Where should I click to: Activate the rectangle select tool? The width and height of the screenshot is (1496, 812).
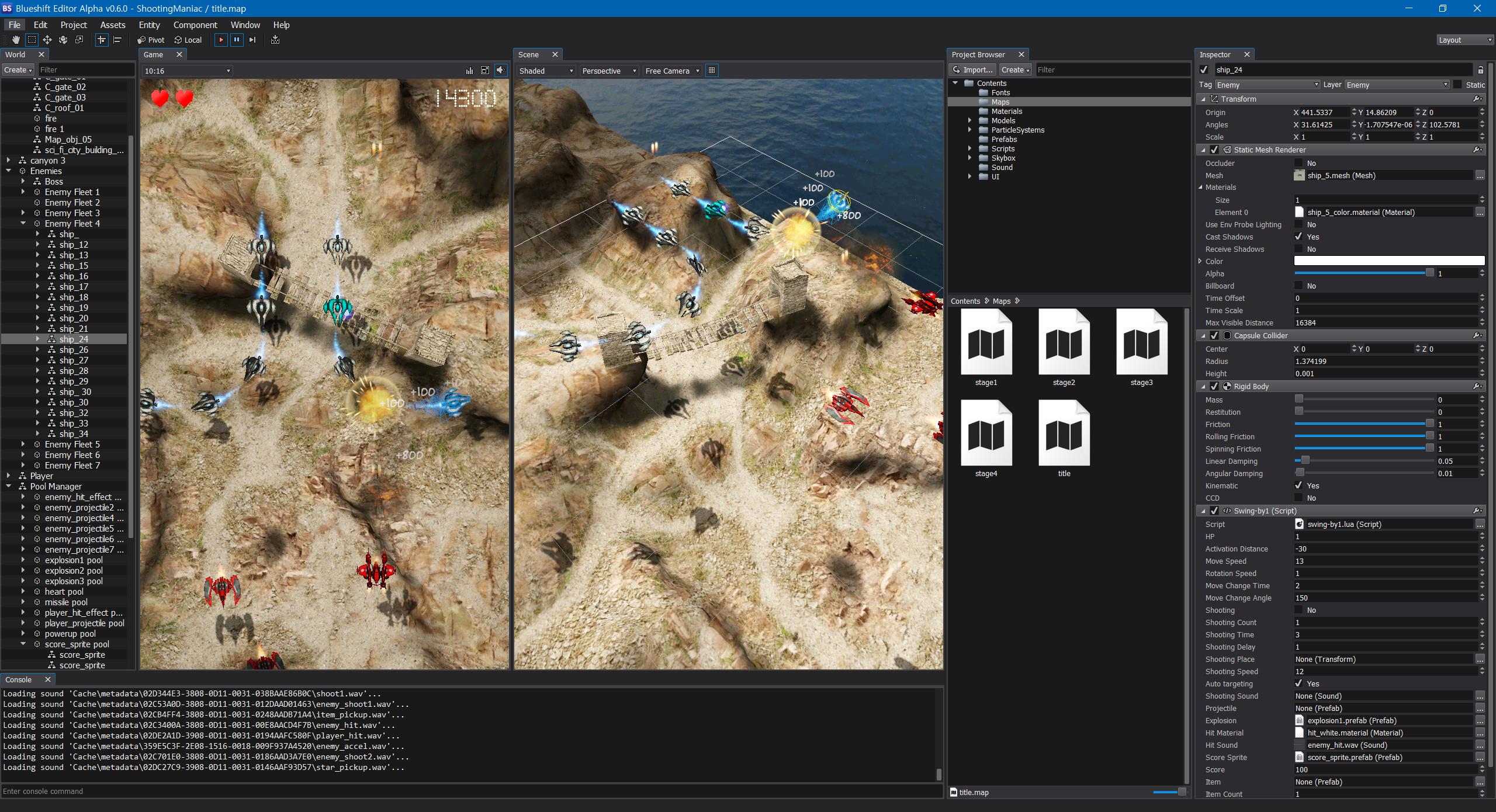tap(32, 40)
